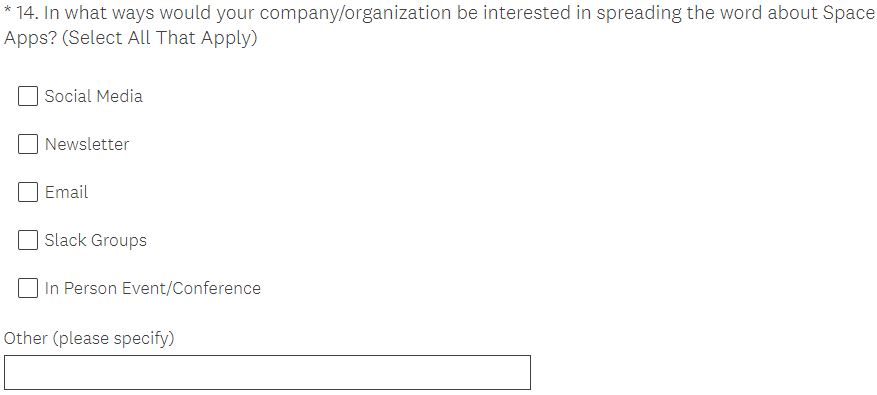Click the question number '14.'
Image resolution: width=877 pixels, height=395 pixels.
27,13
